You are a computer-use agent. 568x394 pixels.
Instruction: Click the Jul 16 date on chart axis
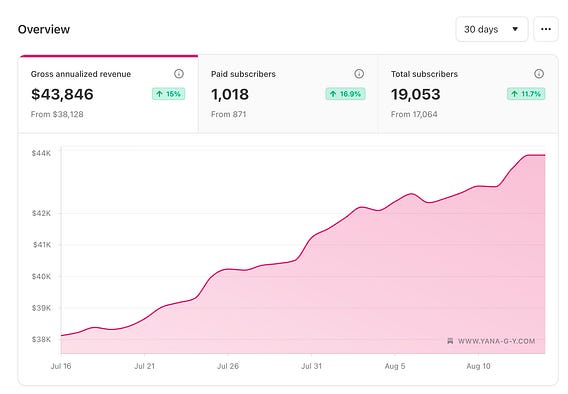pyautogui.click(x=61, y=366)
